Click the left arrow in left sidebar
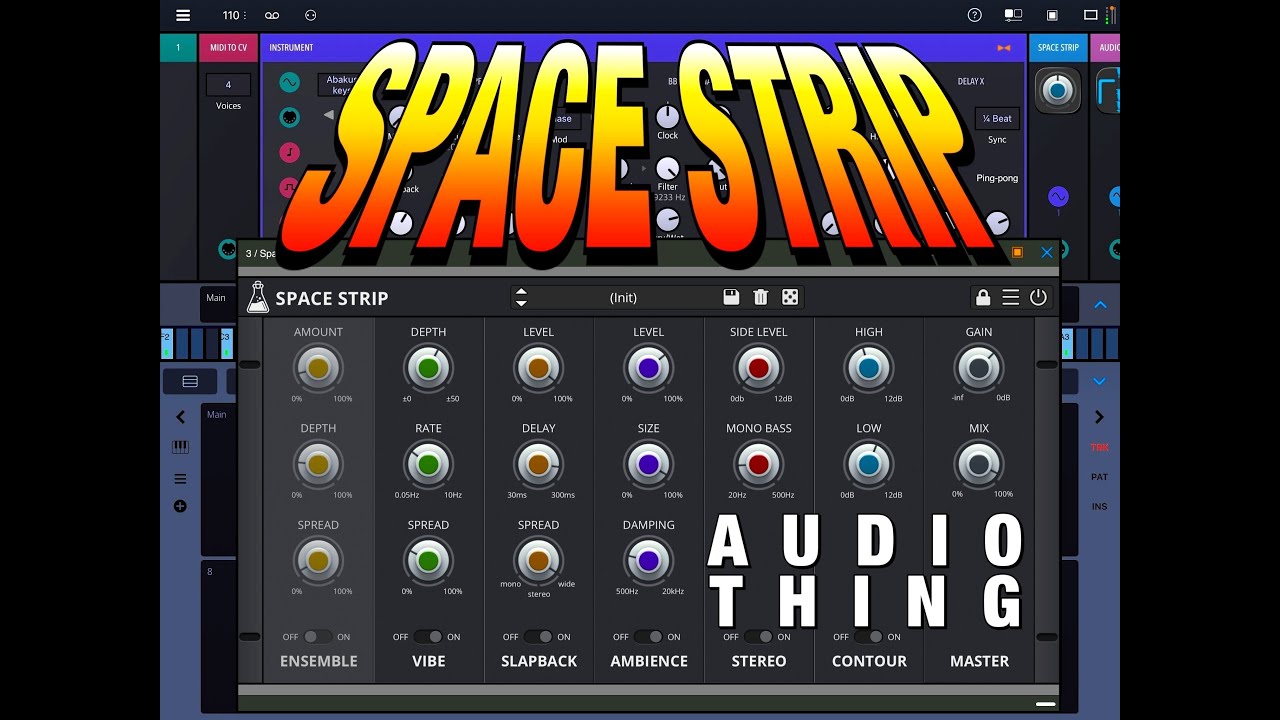 [x=180, y=417]
